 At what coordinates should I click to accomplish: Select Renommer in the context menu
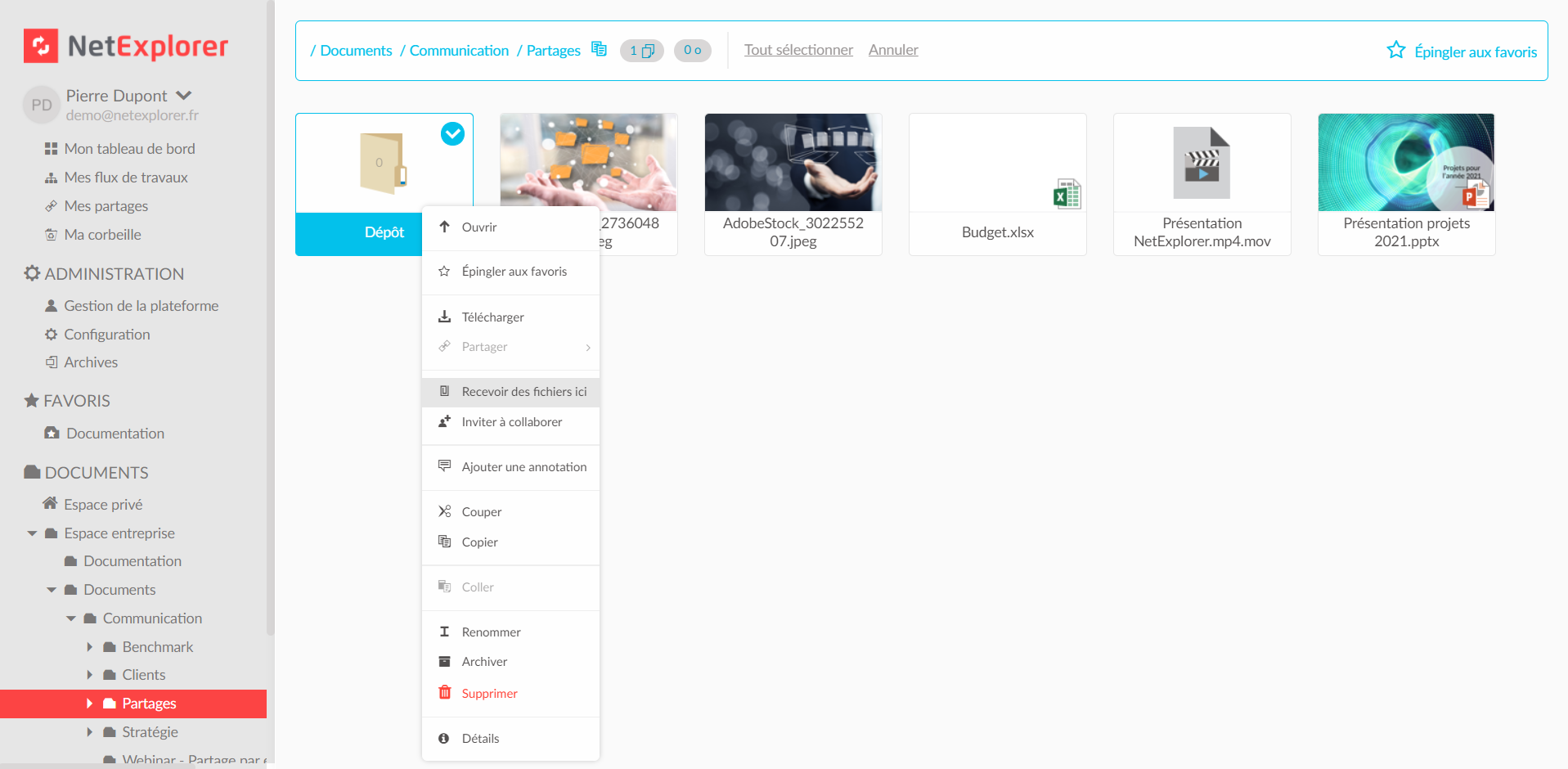(490, 632)
